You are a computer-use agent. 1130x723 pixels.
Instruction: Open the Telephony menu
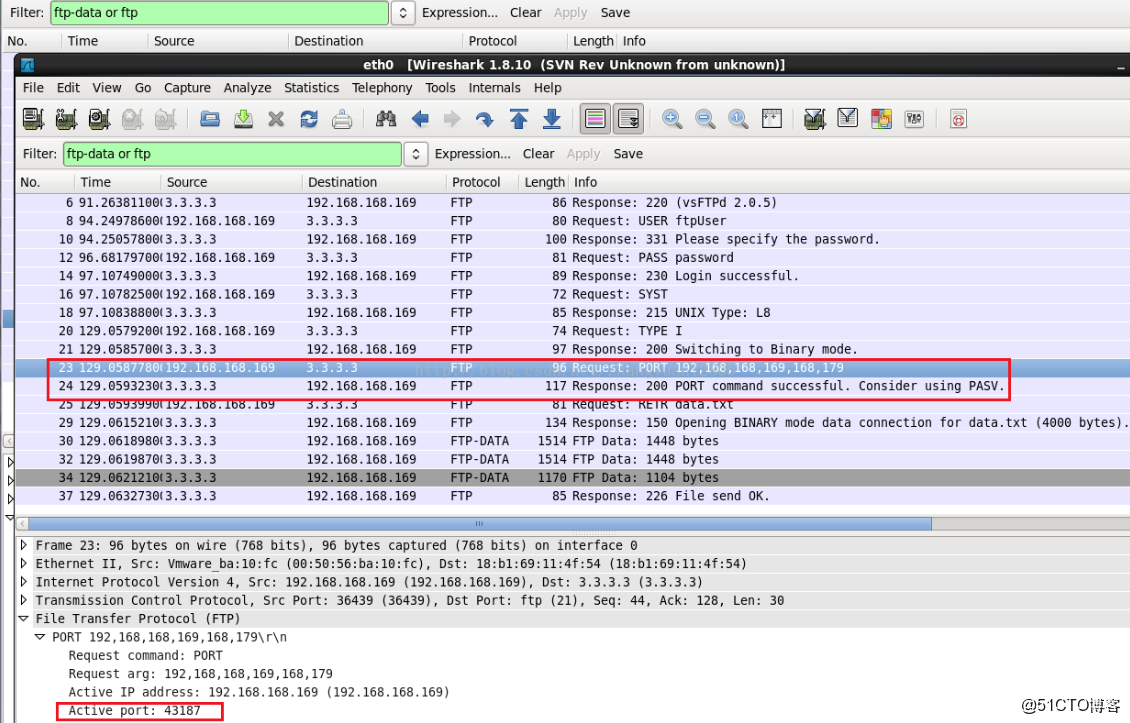pyautogui.click(x=382, y=88)
